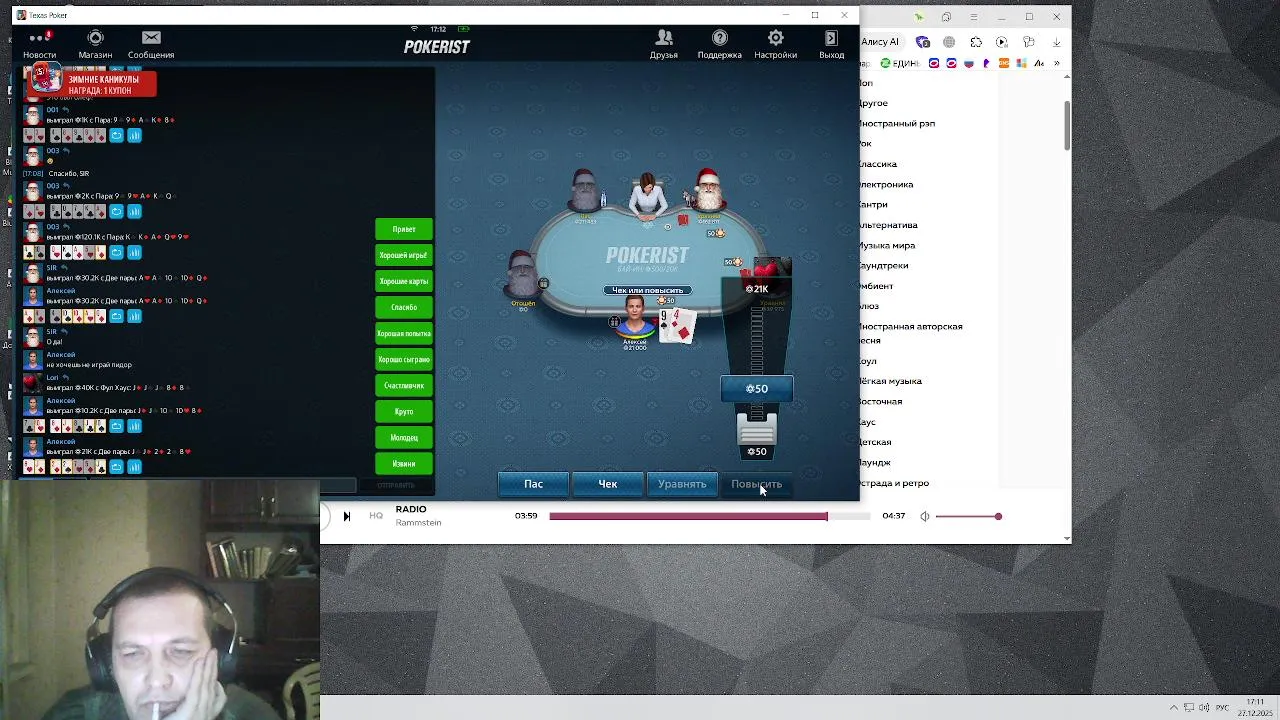The image size is (1280, 720).
Task: Open the browser hamburger menu
Action: pos(973,17)
